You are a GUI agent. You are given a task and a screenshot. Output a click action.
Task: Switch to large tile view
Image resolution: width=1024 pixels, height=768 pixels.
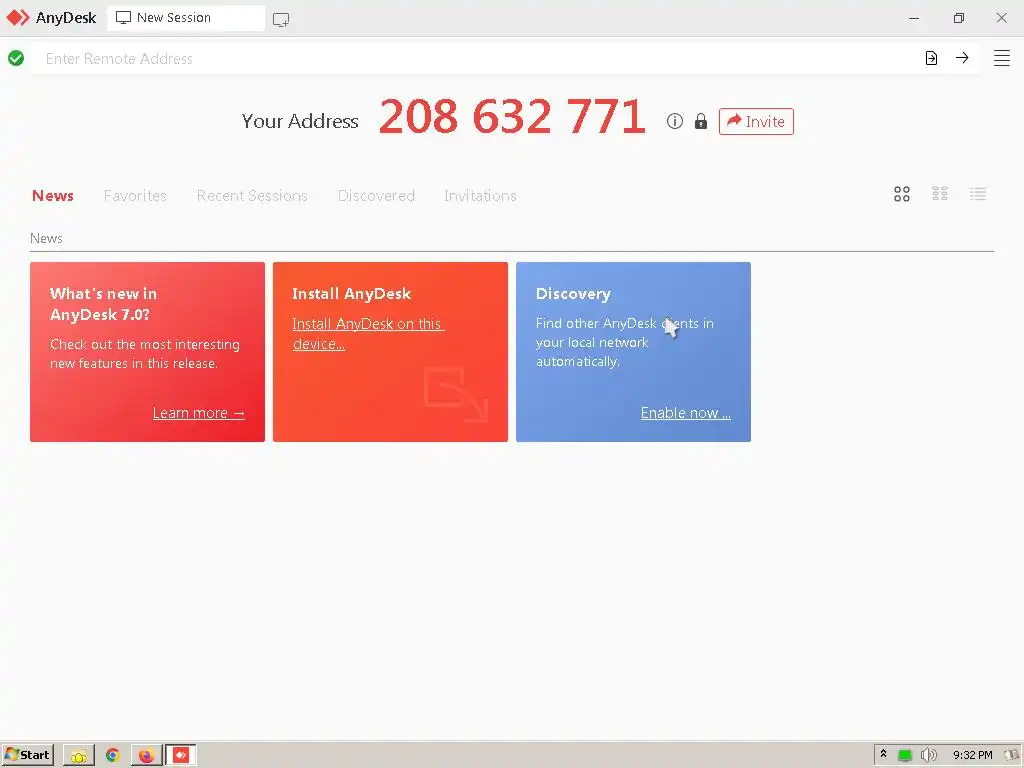(x=902, y=194)
